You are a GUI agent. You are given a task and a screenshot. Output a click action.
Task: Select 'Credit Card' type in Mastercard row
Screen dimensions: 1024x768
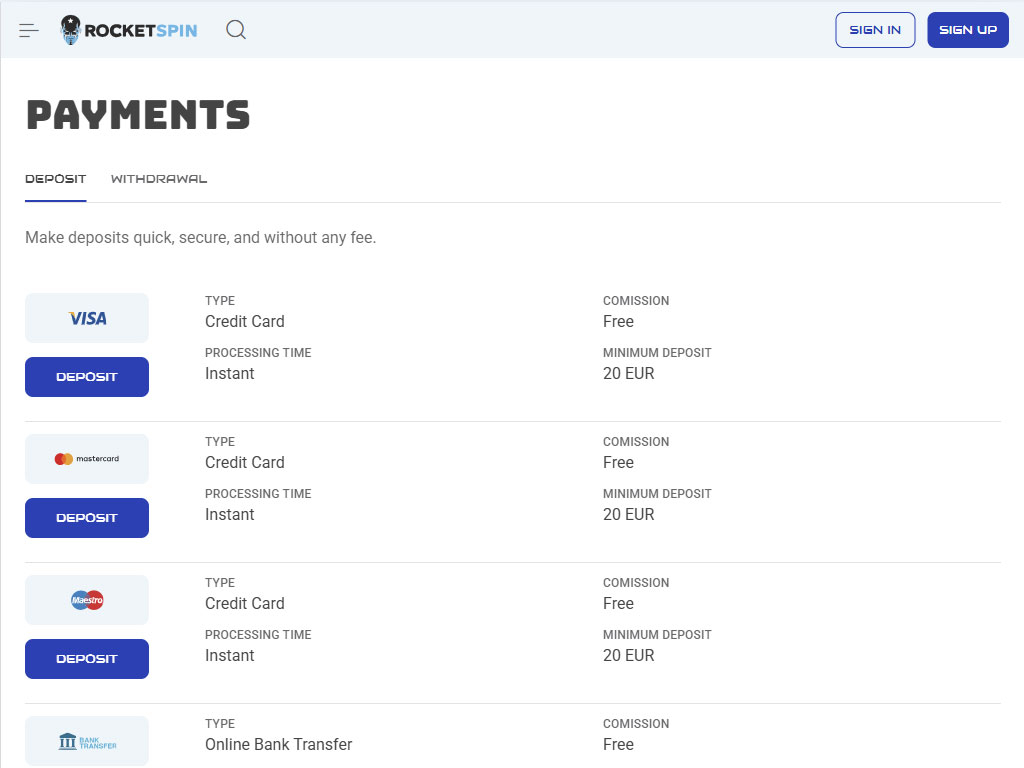(245, 462)
